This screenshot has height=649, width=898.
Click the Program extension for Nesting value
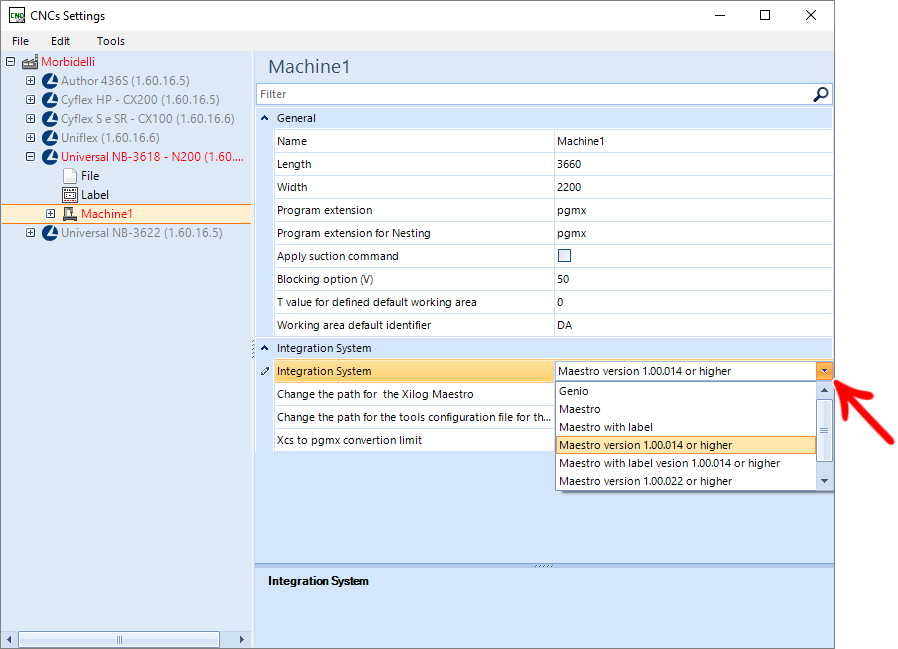694,233
